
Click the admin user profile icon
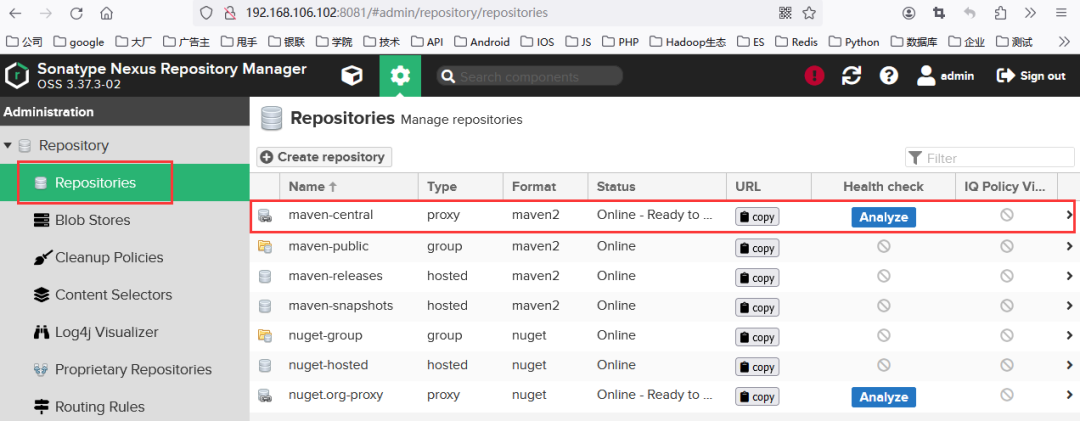pyautogui.click(x=926, y=76)
